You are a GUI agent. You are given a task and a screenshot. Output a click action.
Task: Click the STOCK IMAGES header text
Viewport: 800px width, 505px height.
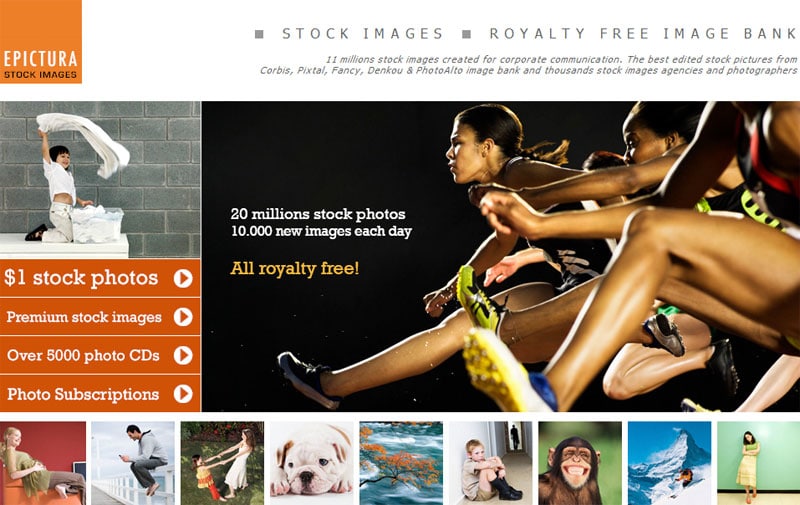(x=363, y=34)
